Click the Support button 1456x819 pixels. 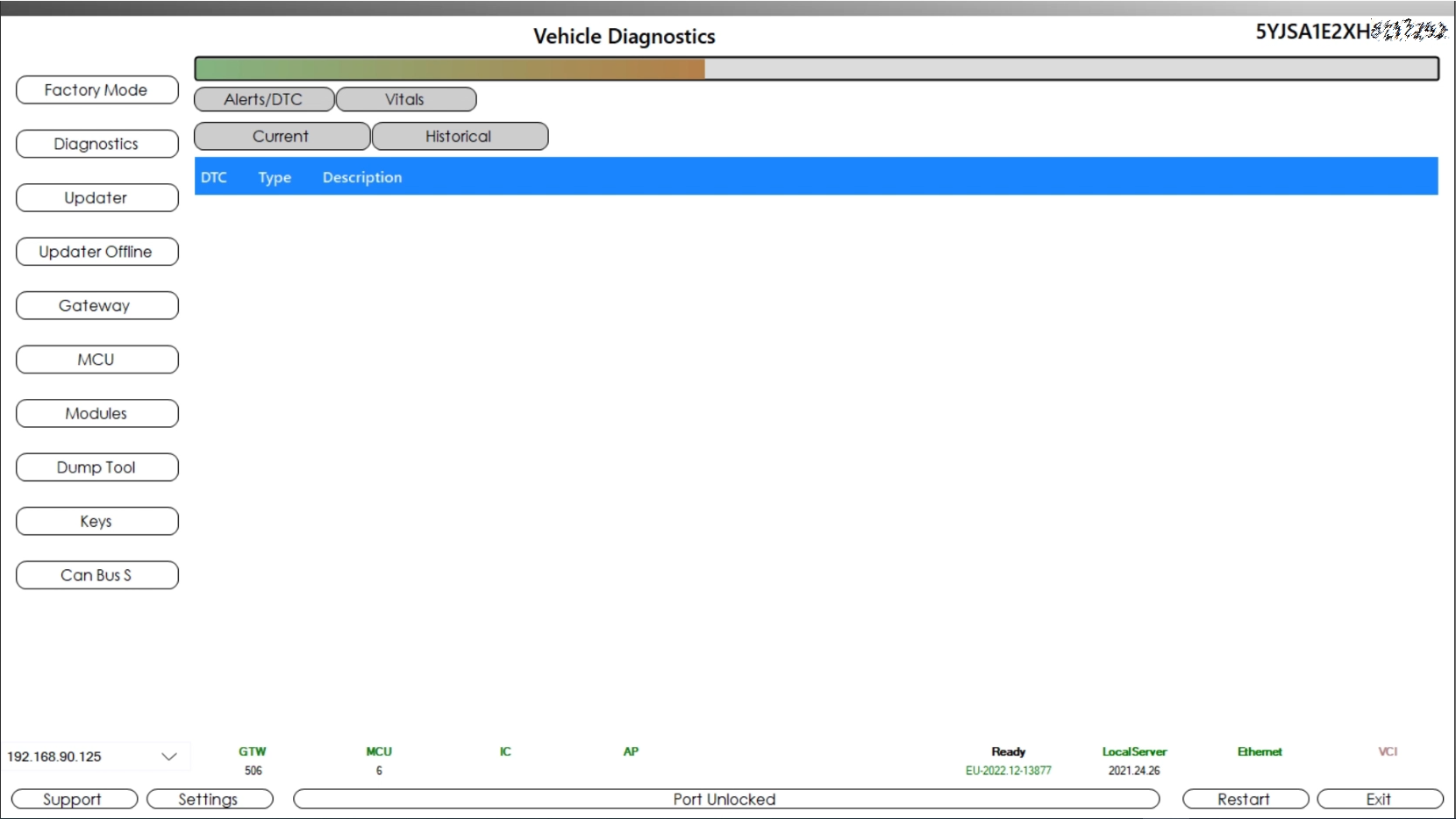(74, 799)
